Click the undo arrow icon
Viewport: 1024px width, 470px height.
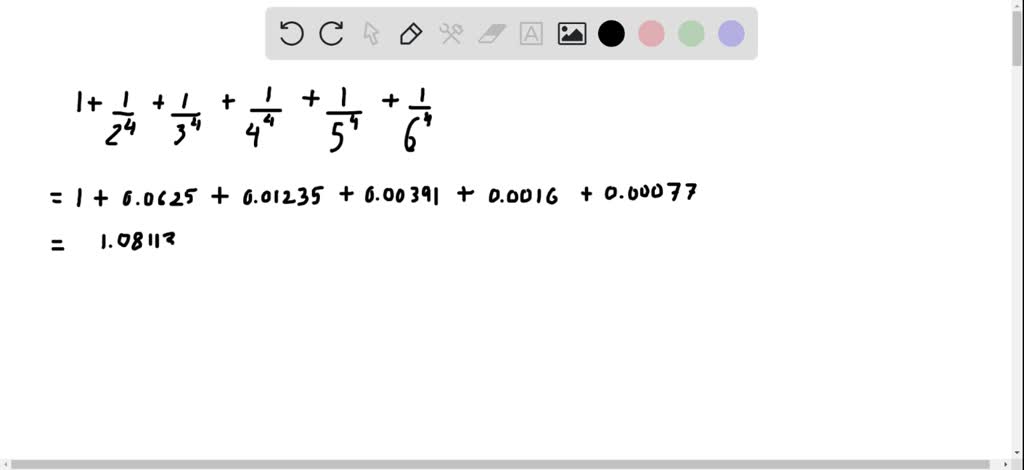291,33
